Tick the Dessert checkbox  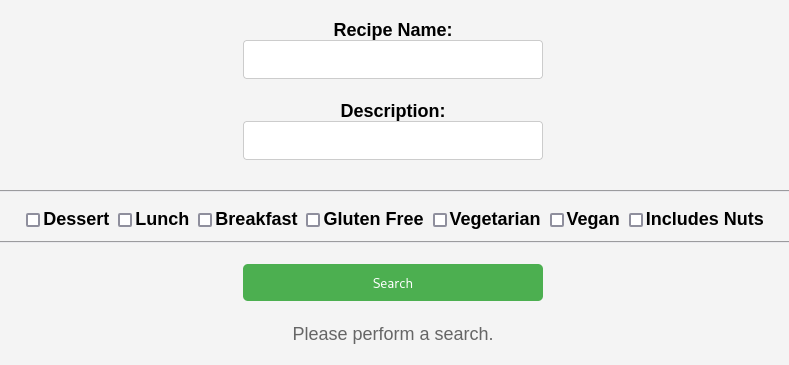pos(33,220)
